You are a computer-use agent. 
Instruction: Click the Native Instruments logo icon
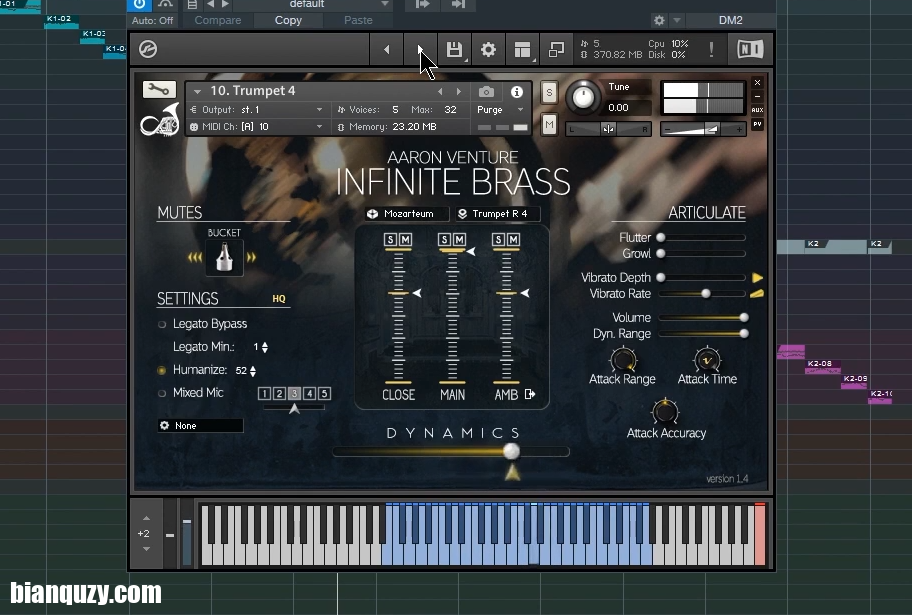[748, 49]
